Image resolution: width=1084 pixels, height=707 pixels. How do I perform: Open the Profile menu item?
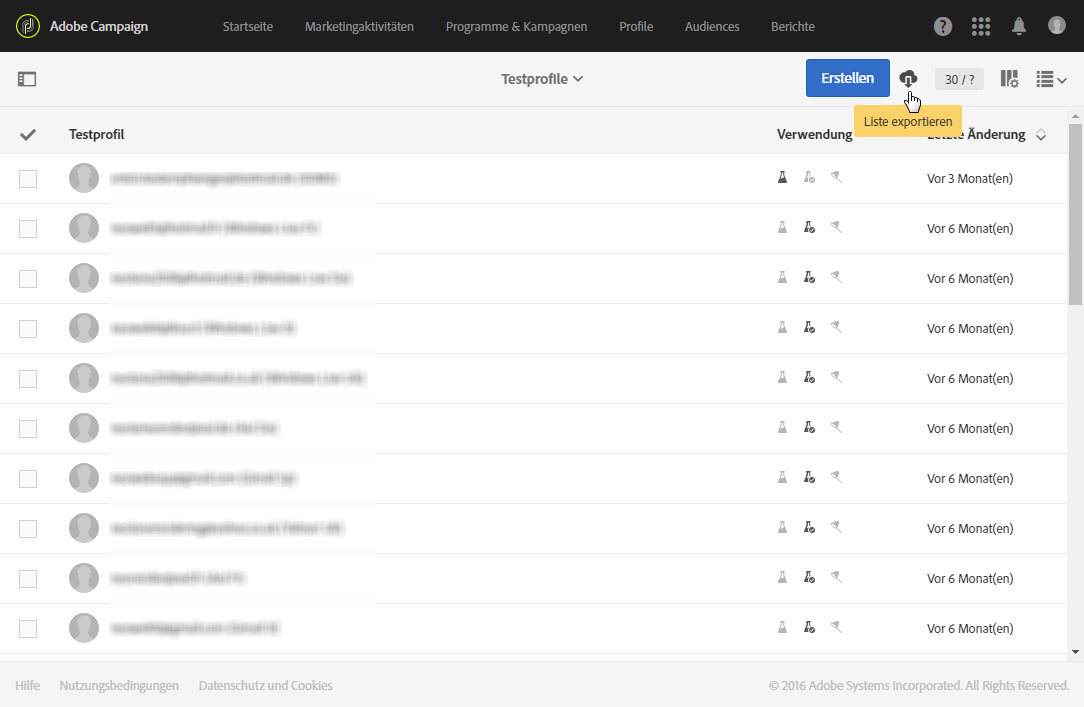click(x=636, y=26)
